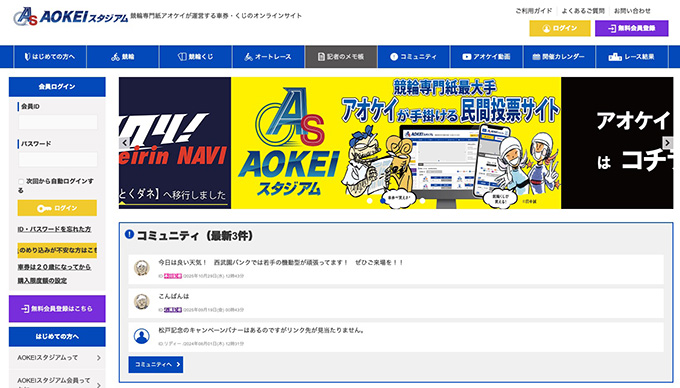Click avatar of the こんばんは post
This screenshot has height=388, width=680.
coord(142,302)
